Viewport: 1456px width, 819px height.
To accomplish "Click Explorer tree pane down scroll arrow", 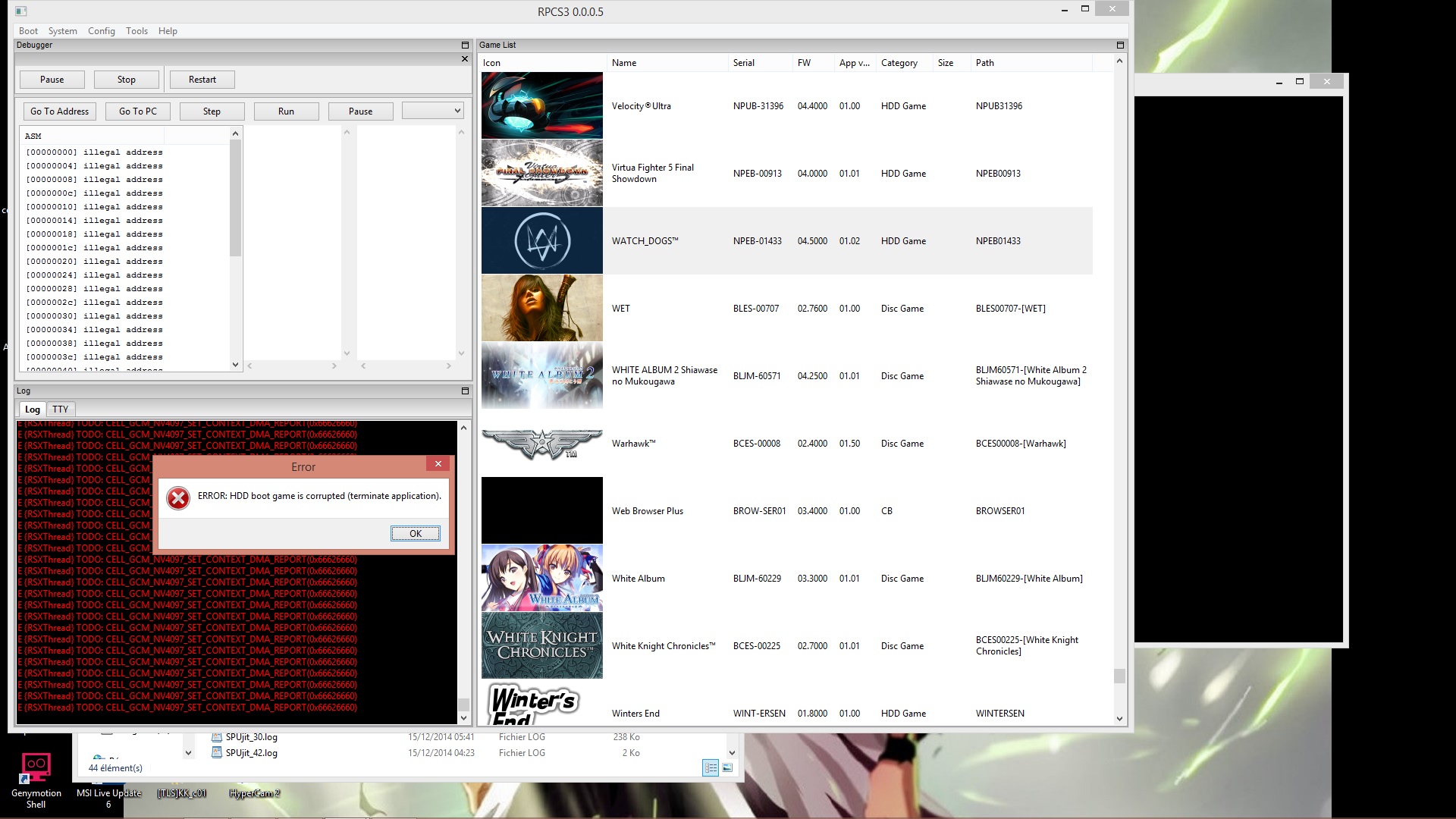I will click(188, 753).
